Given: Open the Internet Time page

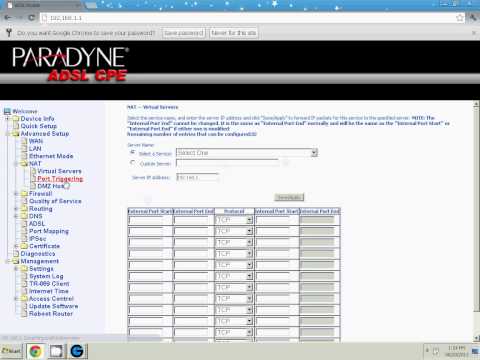Looking at the screenshot, I should coord(49,291).
